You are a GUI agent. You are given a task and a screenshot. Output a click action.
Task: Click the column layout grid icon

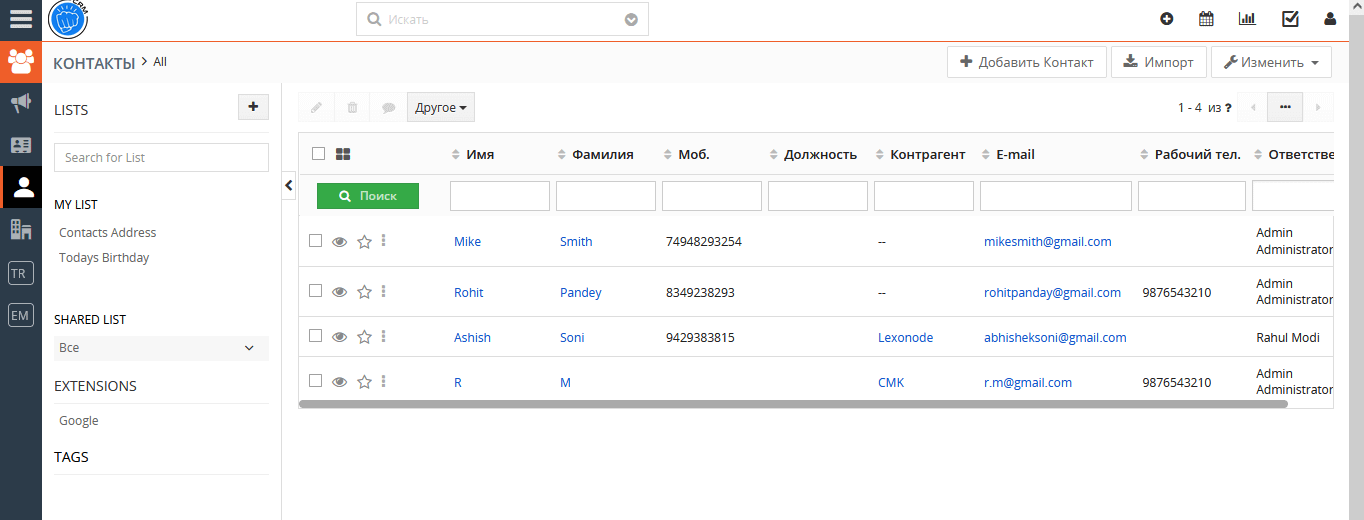343,154
